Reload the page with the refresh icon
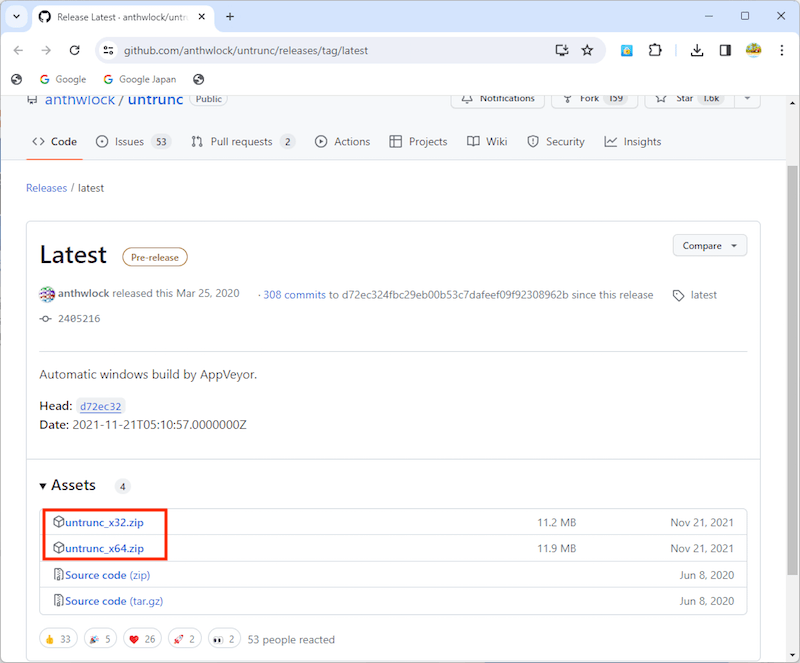The height and width of the screenshot is (663, 800). (74, 50)
